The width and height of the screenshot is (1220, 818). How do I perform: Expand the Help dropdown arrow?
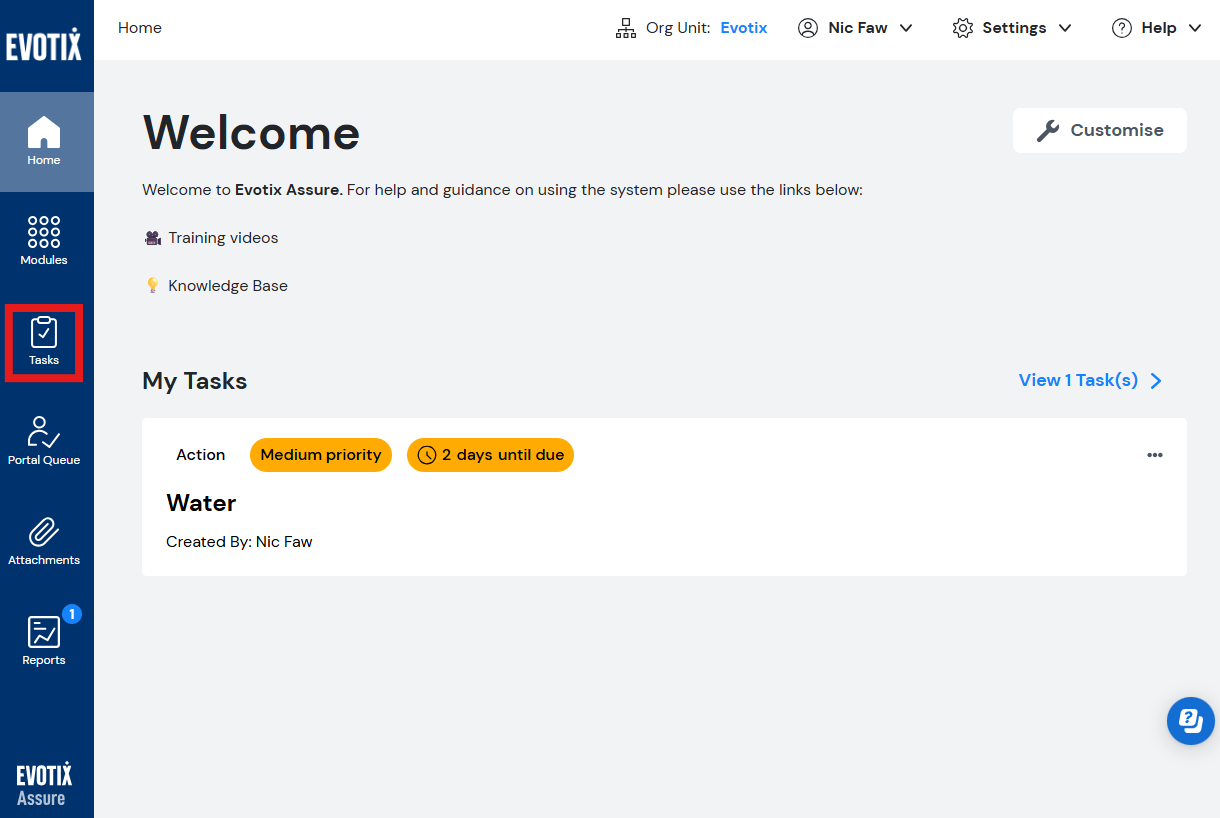point(1195,28)
